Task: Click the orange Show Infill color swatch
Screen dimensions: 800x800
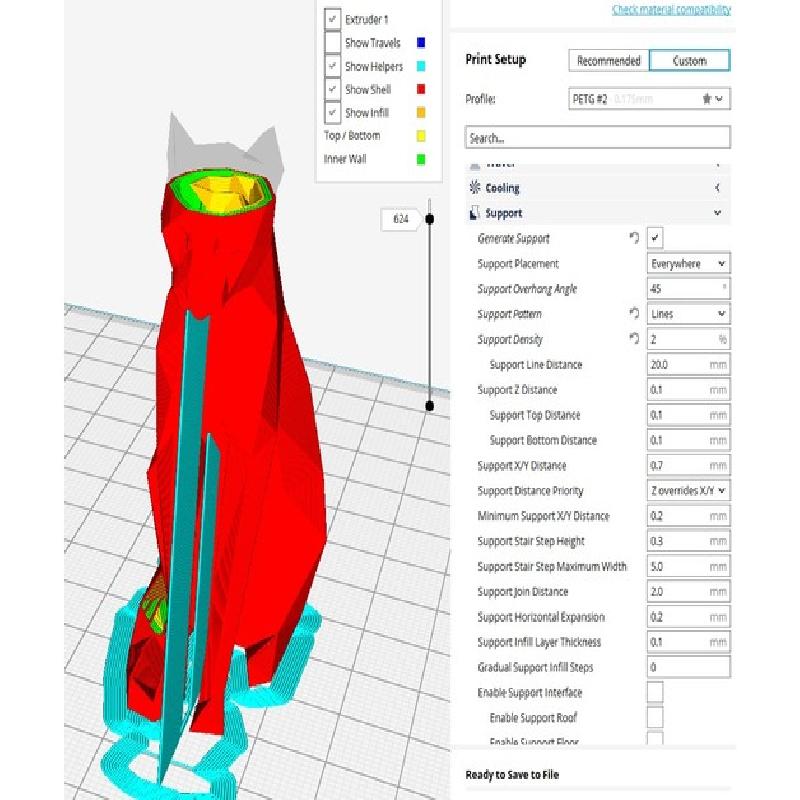Action: pos(421,112)
